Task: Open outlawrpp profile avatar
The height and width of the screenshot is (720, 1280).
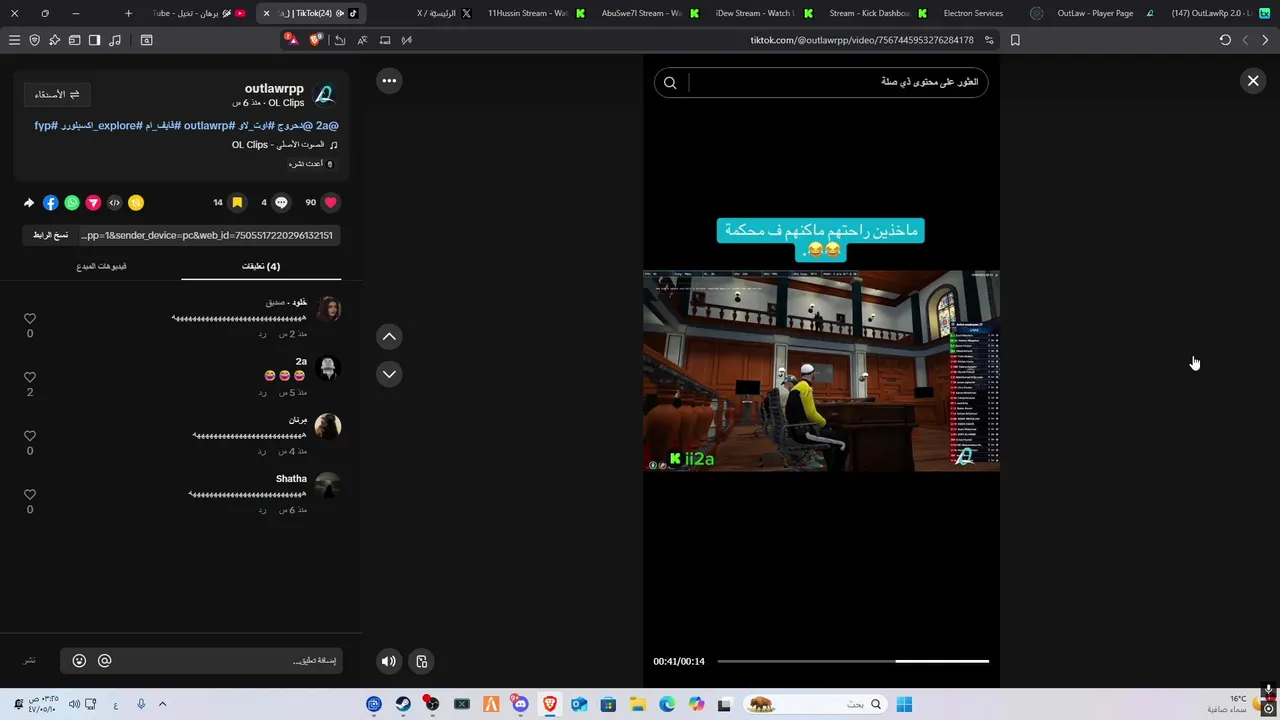Action: click(325, 95)
